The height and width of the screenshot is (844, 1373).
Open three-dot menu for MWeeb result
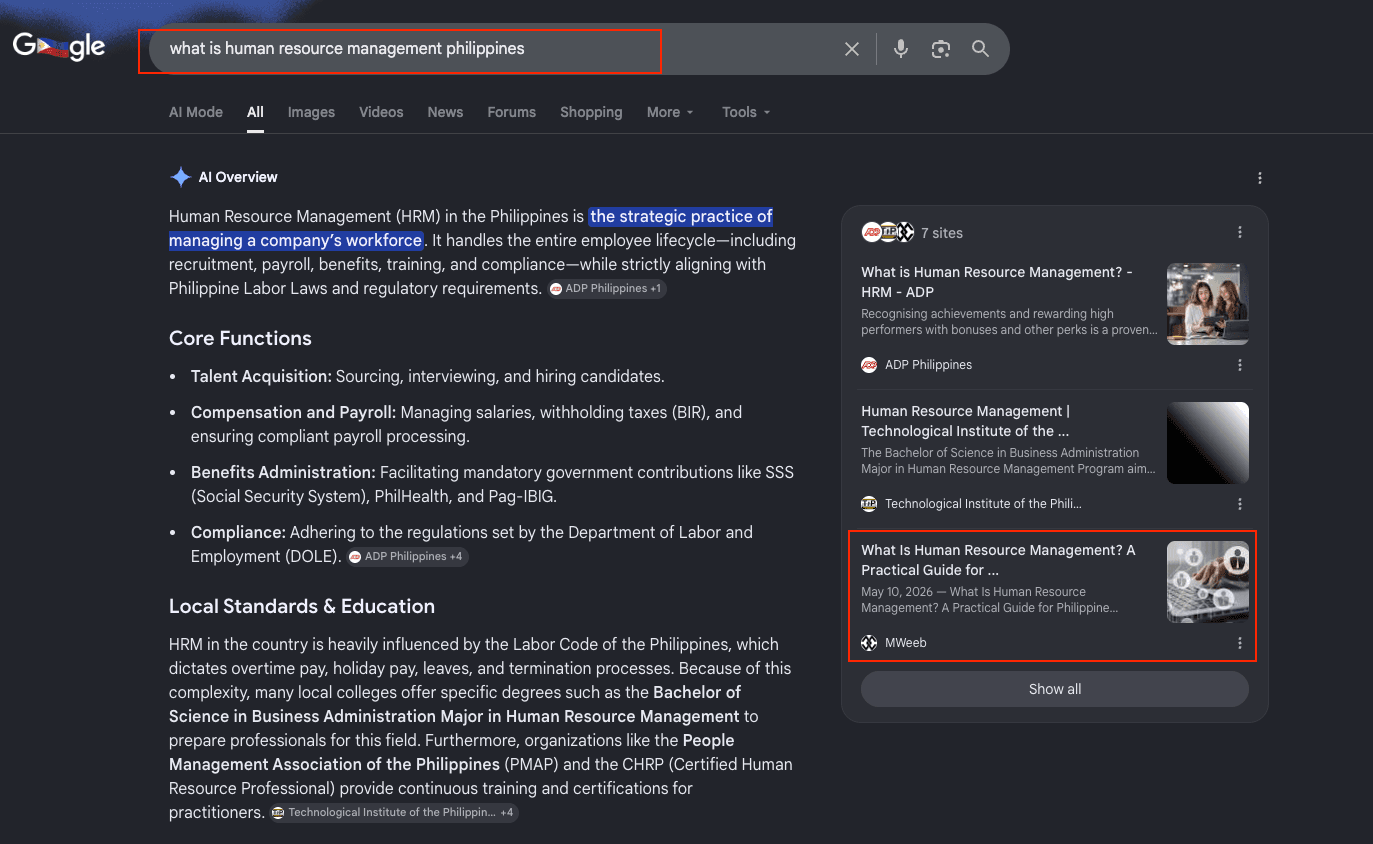[x=1240, y=643]
